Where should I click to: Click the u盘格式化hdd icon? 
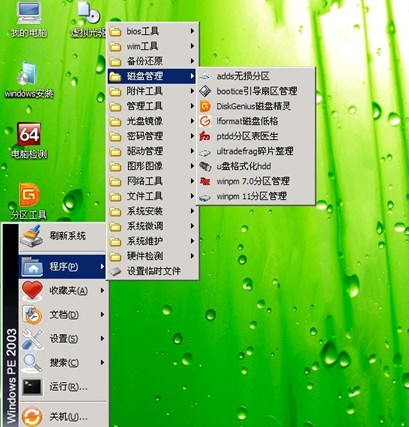coord(205,166)
